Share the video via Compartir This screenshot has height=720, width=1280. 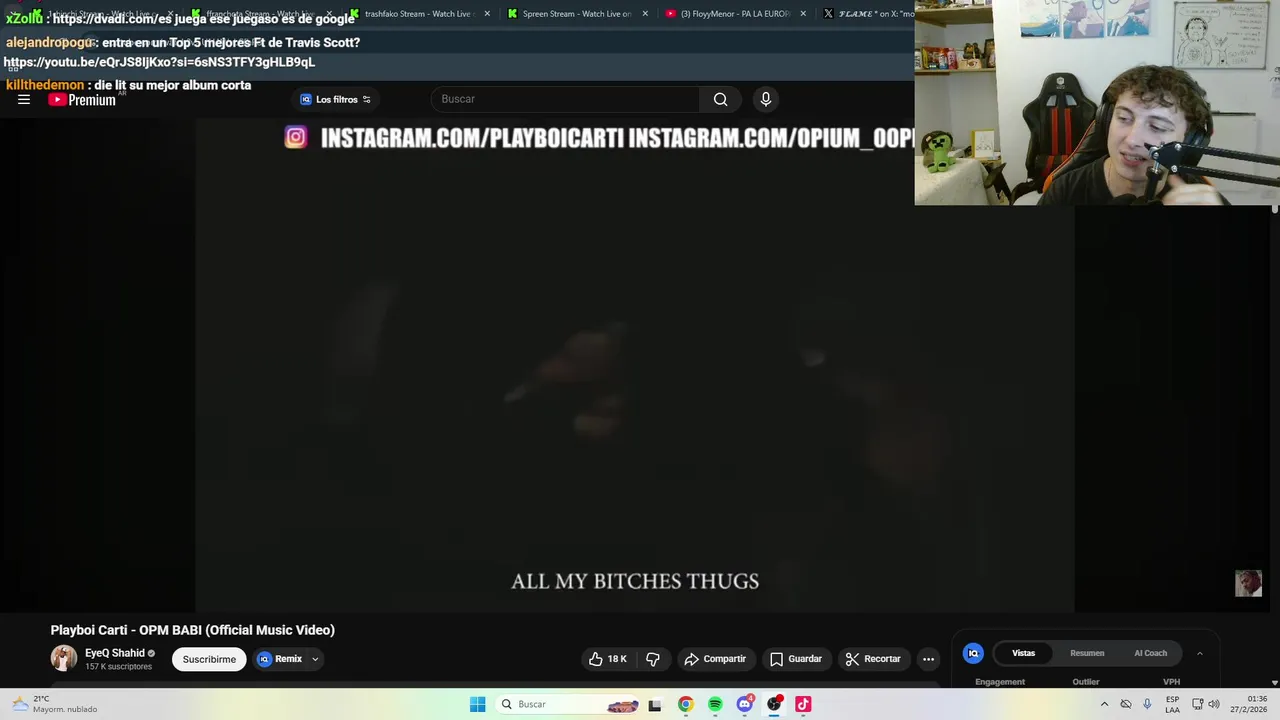click(715, 659)
